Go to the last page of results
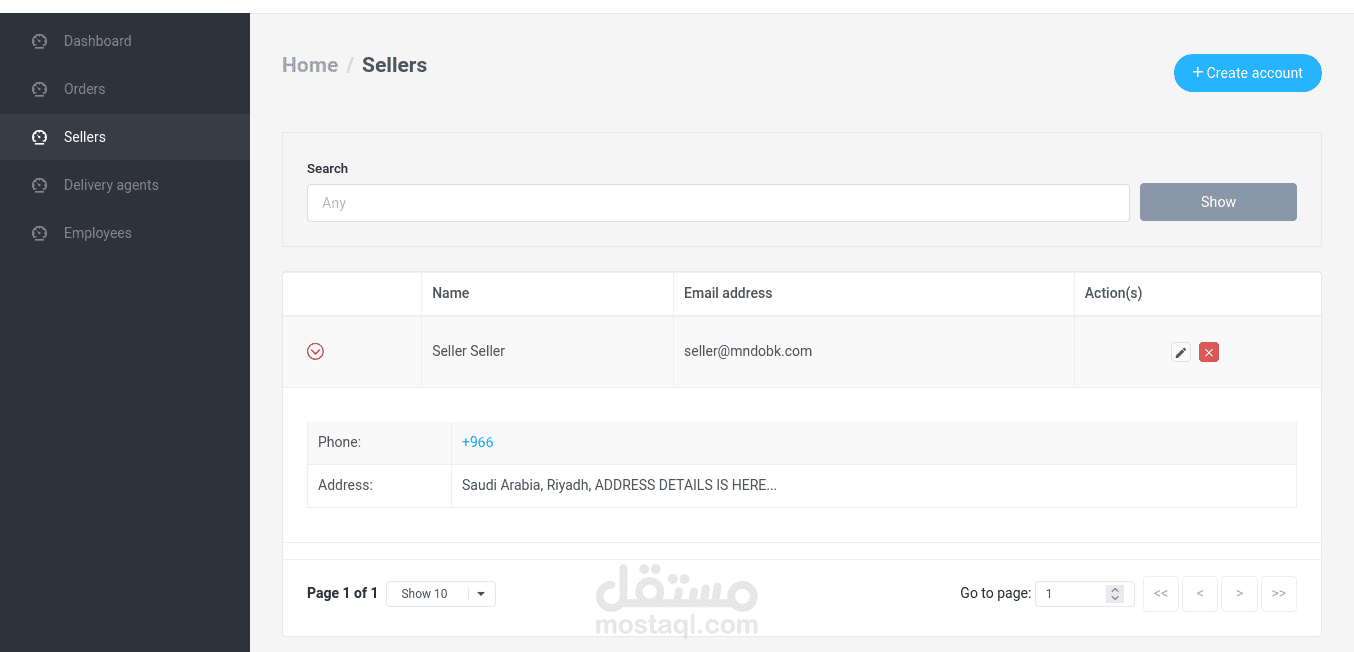This screenshot has height=652, width=1354. point(1279,594)
